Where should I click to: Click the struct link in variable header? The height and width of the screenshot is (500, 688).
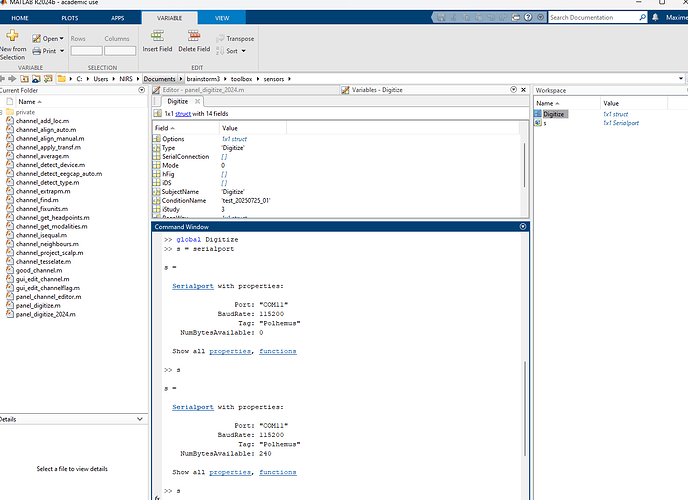pyautogui.click(x=183, y=114)
